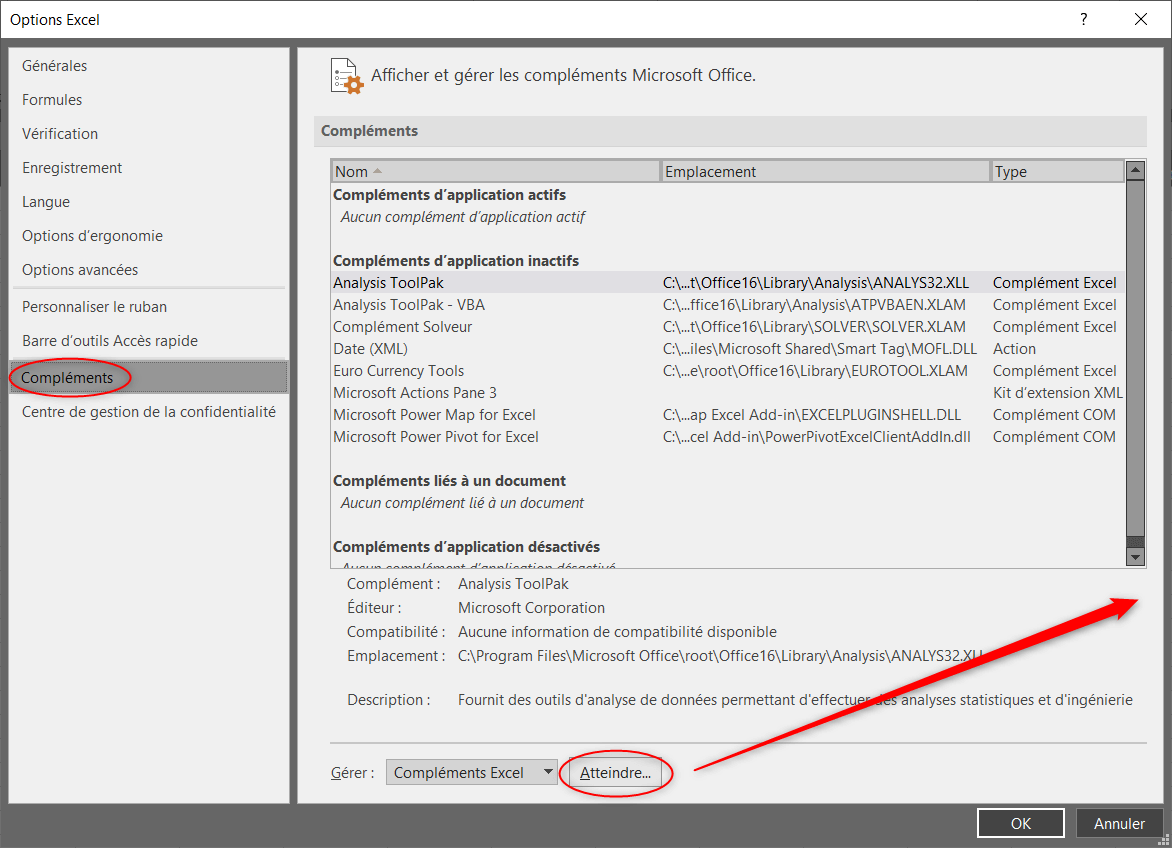Click the Type column header
The image size is (1172, 848).
click(x=1056, y=172)
